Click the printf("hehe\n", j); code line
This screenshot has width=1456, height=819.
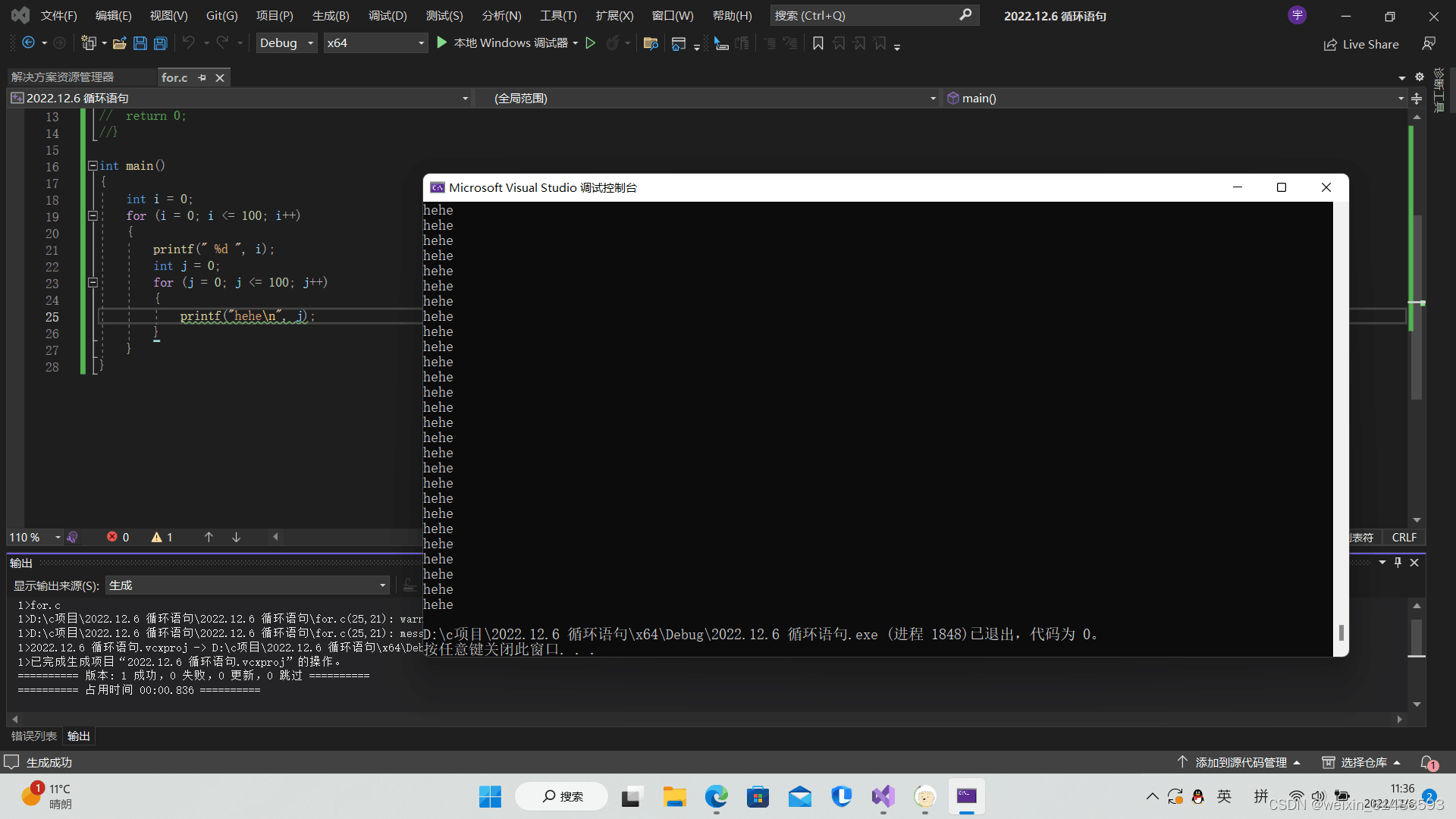click(247, 316)
